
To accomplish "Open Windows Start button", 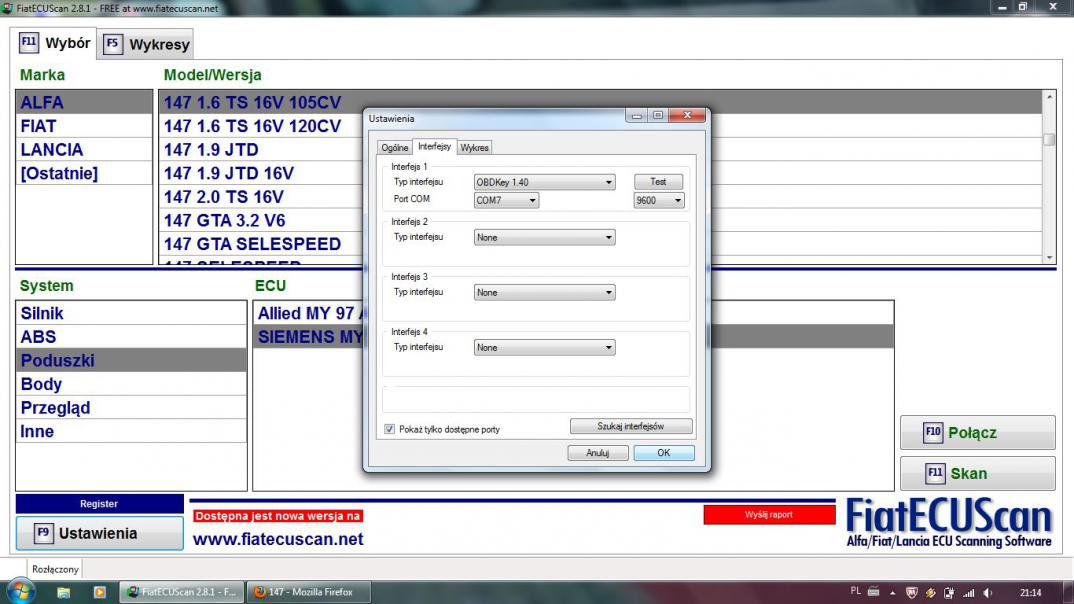I will coord(21,592).
